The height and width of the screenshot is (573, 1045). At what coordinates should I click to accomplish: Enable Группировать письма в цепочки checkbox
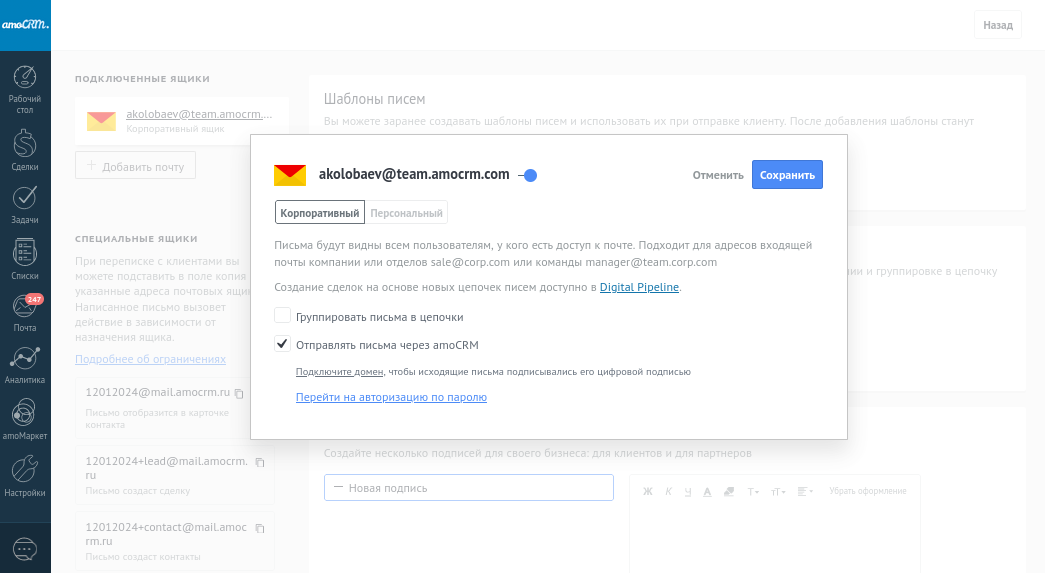coord(282,316)
